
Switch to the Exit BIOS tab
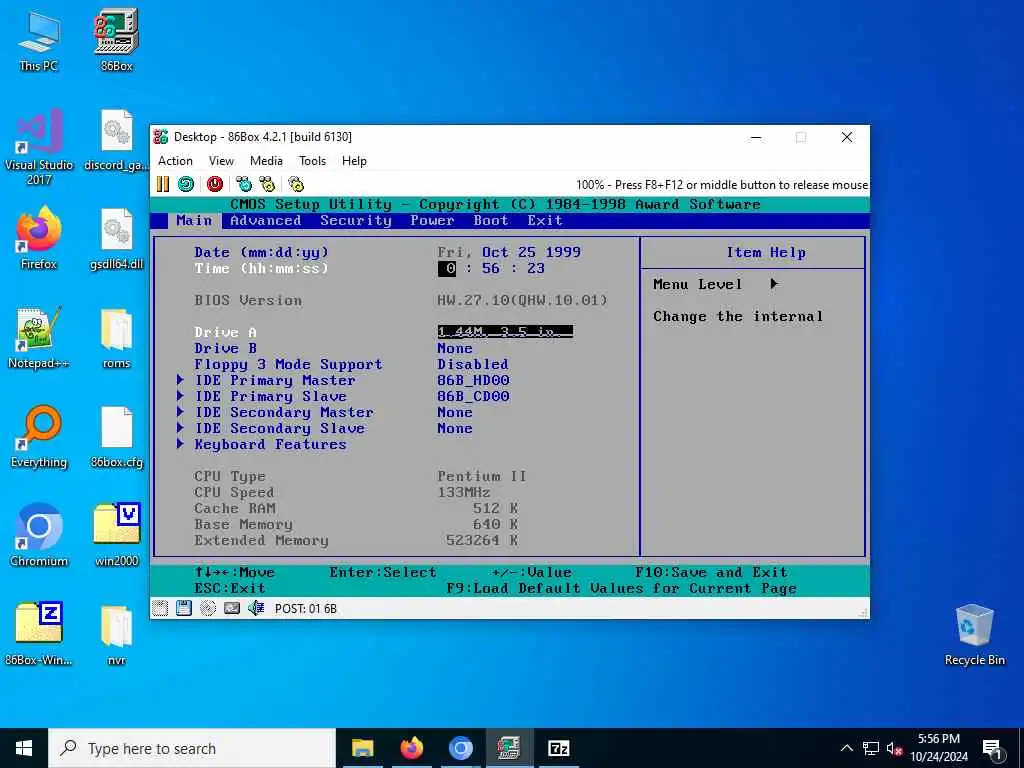pos(545,221)
